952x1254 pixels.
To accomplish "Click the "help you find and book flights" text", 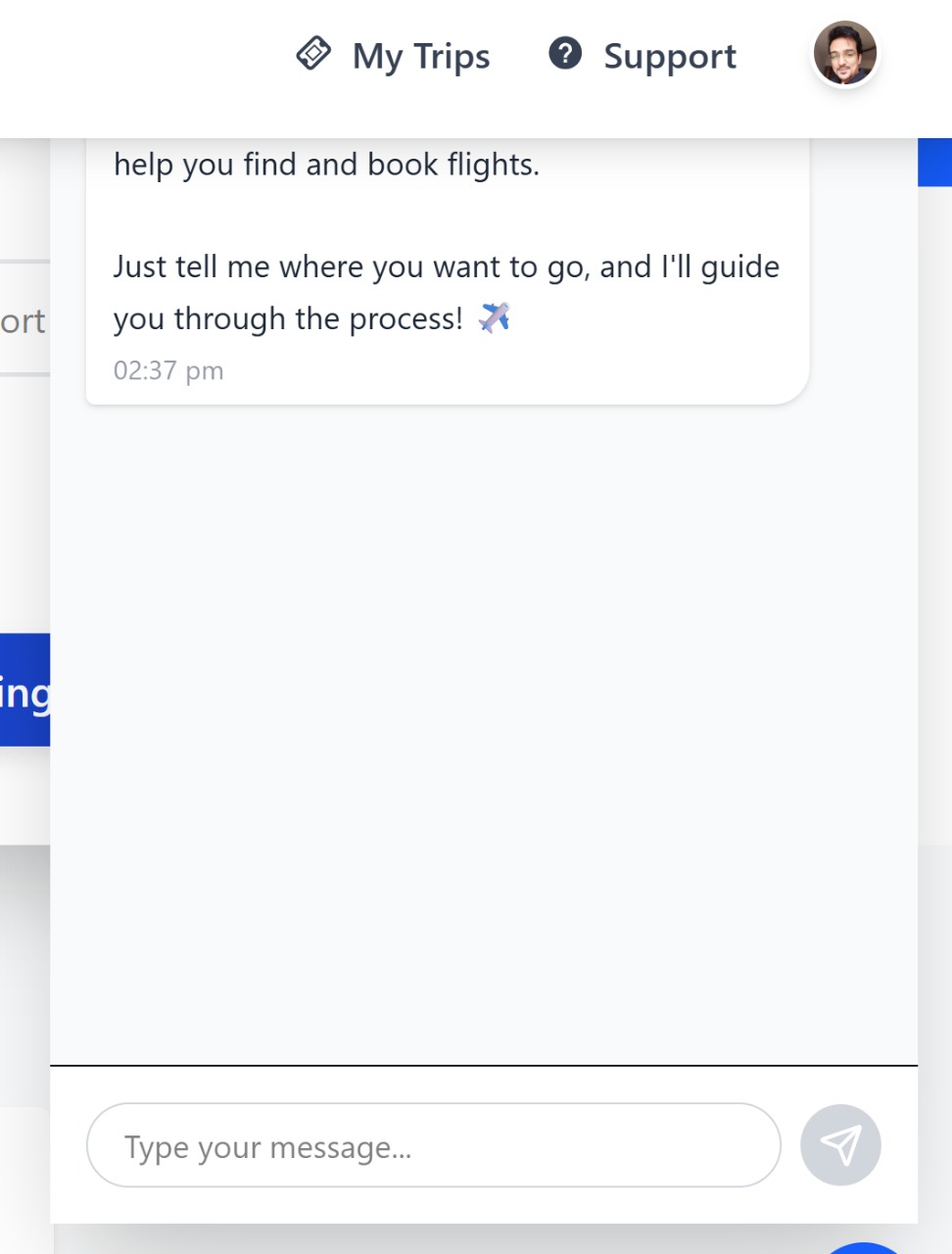I will 326,165.
